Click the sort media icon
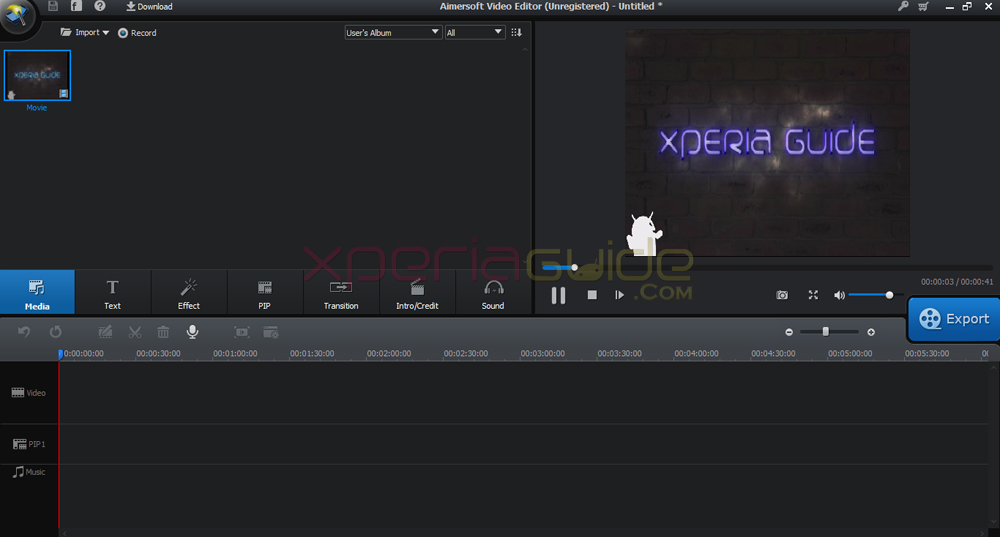This screenshot has width=1000, height=537. click(x=517, y=33)
